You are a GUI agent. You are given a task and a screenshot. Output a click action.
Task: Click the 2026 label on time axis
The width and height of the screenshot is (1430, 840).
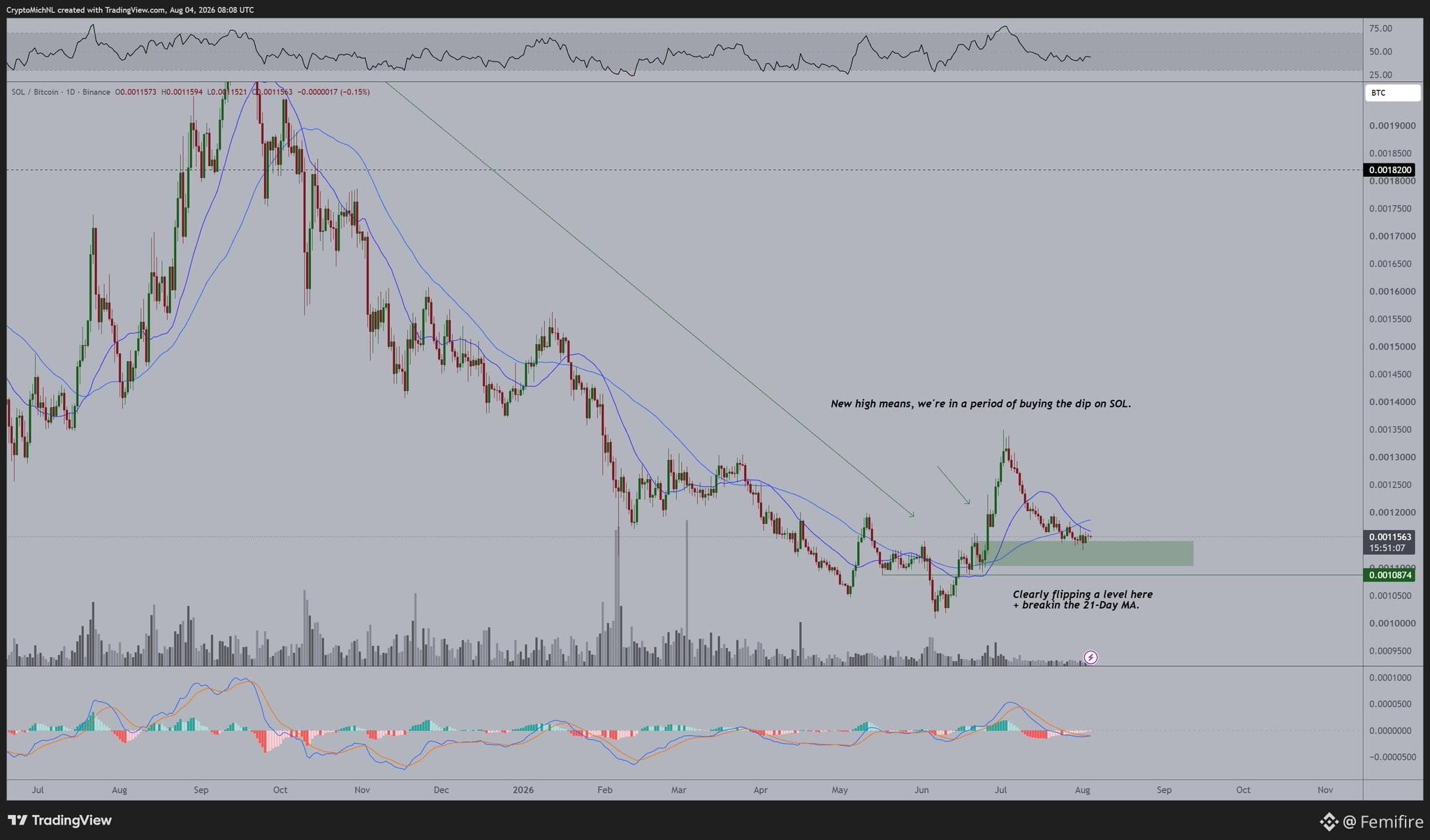[523, 790]
